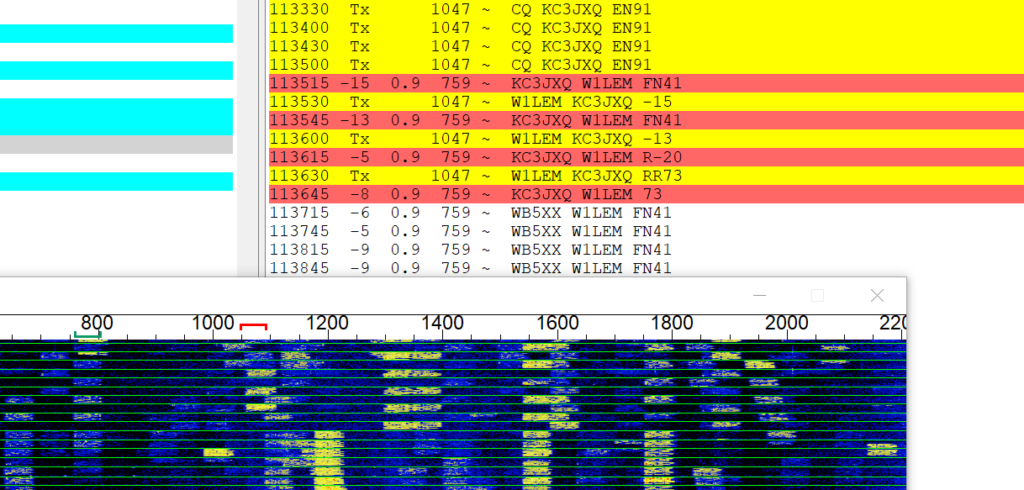The width and height of the screenshot is (1024, 490).
Task: Close the waterfall window
Action: [877, 295]
